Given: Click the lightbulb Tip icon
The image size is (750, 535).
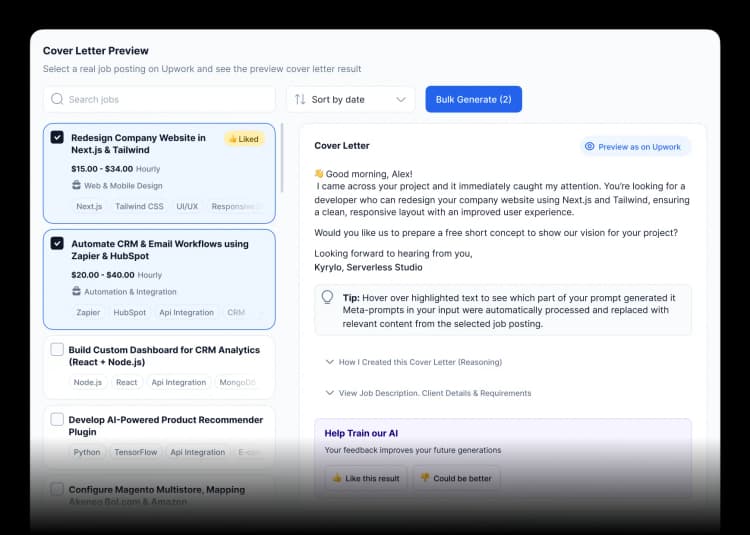Looking at the screenshot, I should point(327,298).
